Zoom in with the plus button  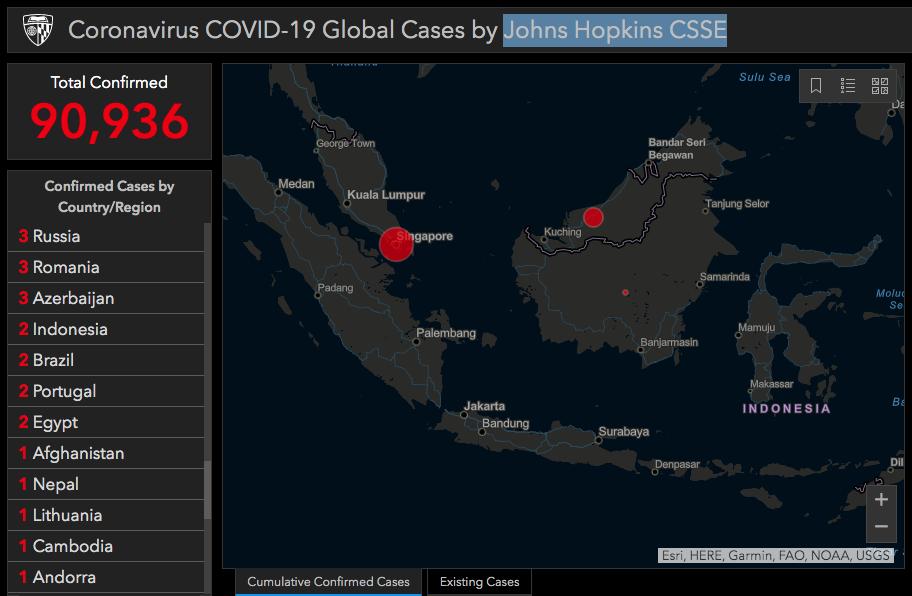(881, 499)
